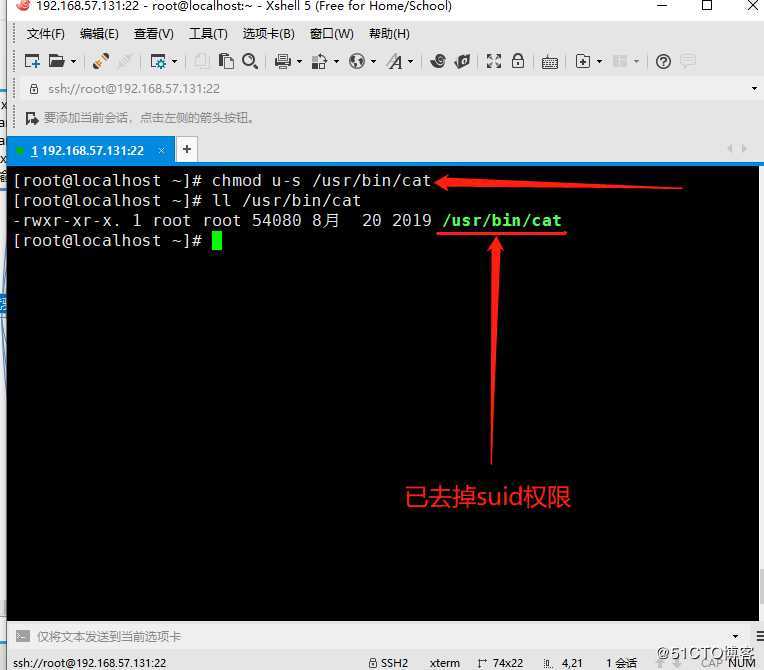Image resolution: width=764 pixels, height=670 pixels.
Task: Click the 1 会话 status entry
Action: click(x=621, y=663)
